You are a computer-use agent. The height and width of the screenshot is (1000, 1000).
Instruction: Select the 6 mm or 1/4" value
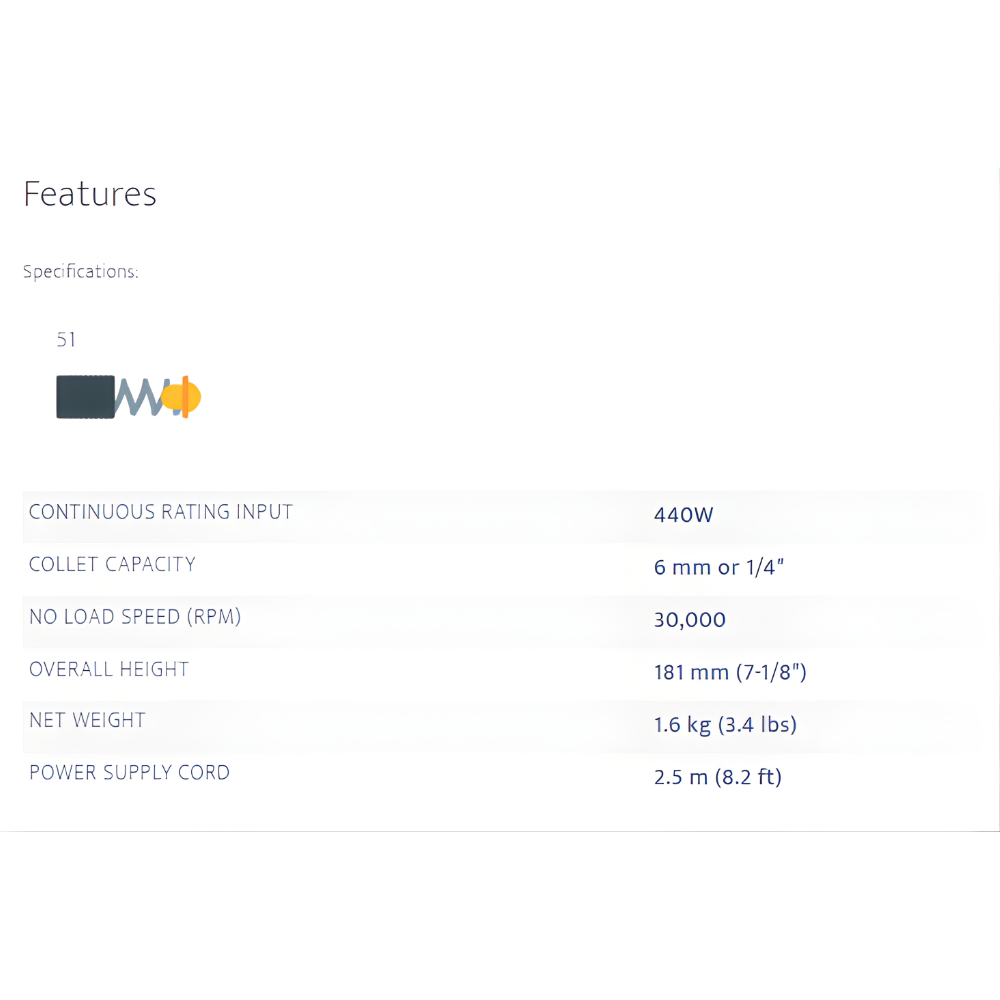click(x=718, y=568)
